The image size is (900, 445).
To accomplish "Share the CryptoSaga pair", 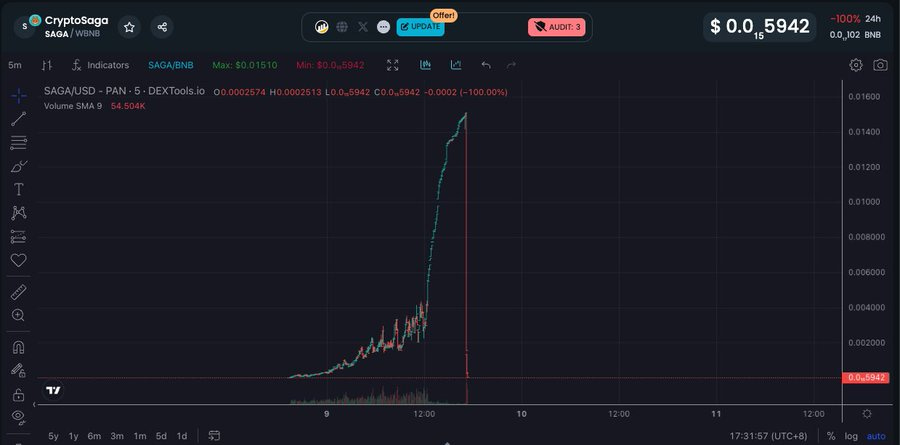I will pyautogui.click(x=162, y=27).
